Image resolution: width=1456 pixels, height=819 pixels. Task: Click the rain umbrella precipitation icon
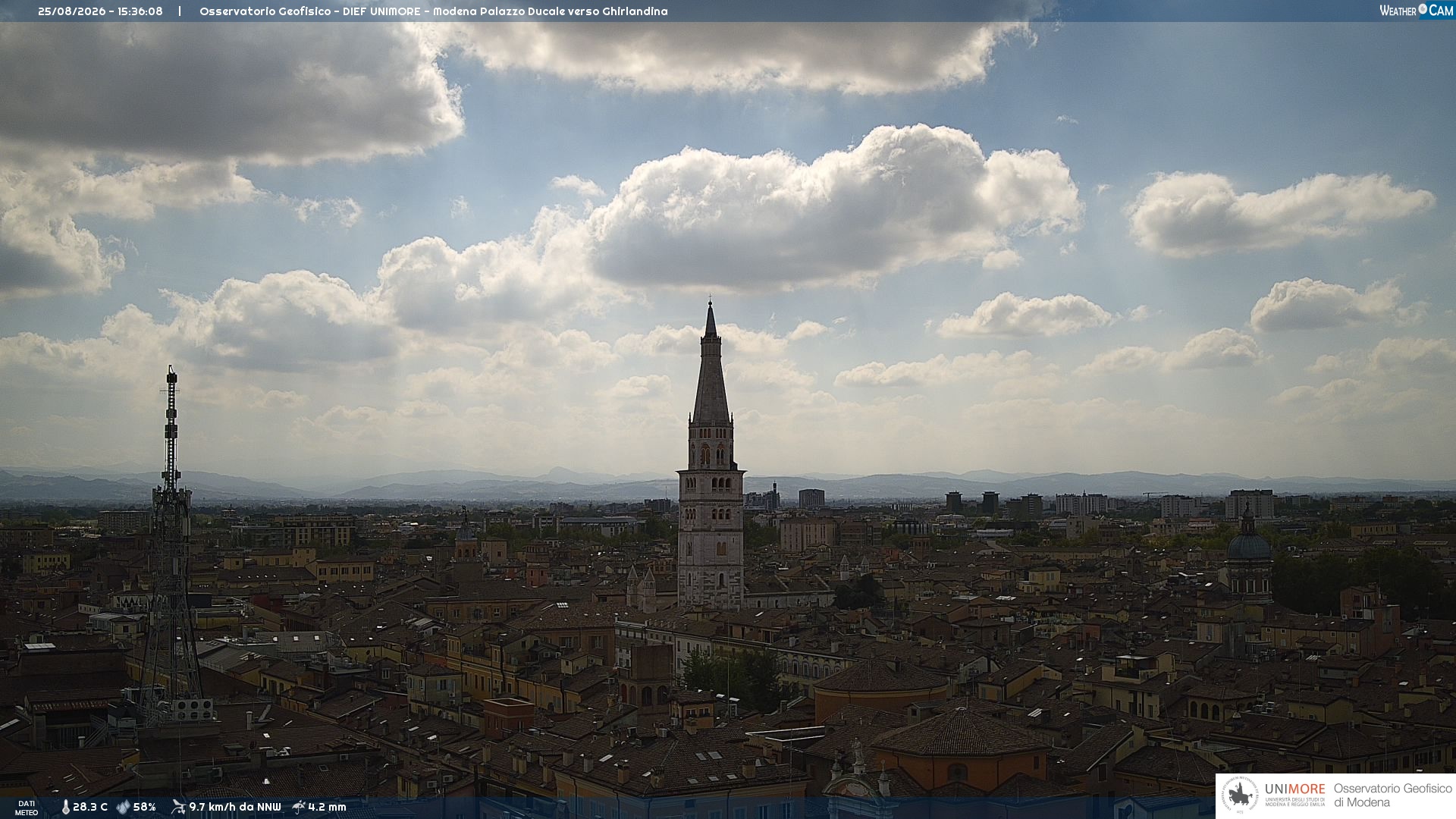299,807
